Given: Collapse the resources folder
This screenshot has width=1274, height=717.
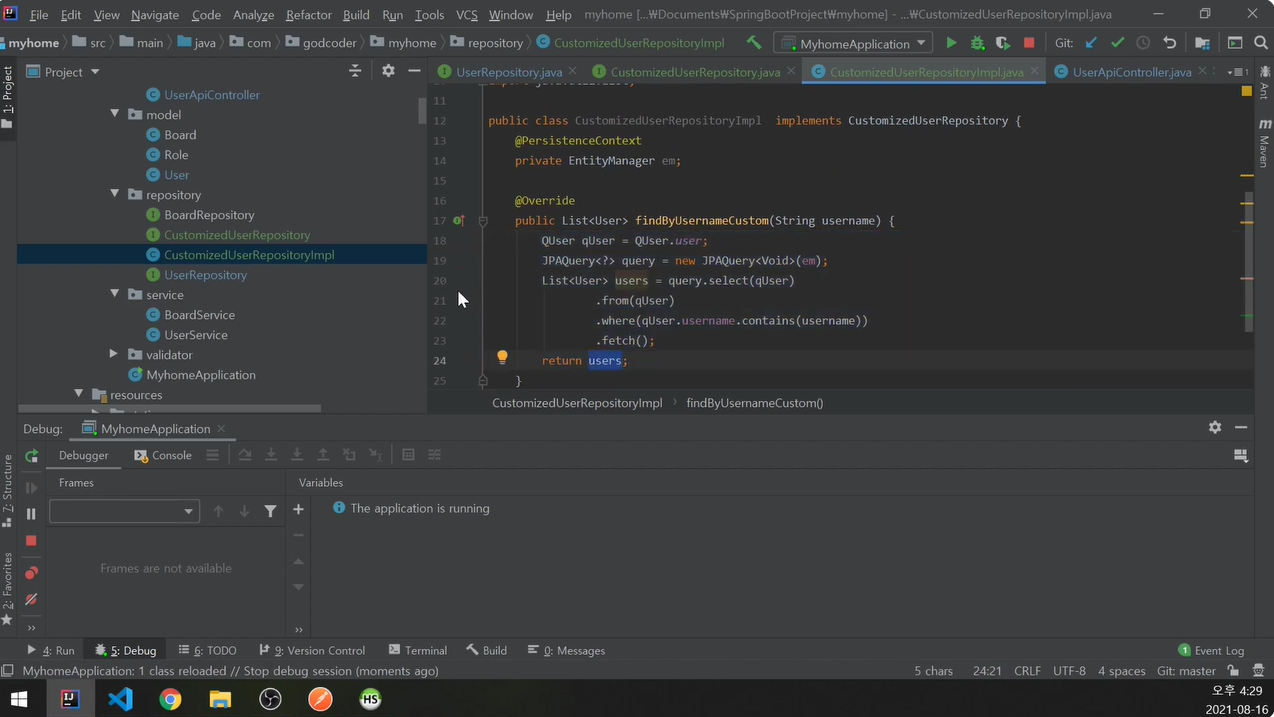Looking at the screenshot, I should 78,394.
